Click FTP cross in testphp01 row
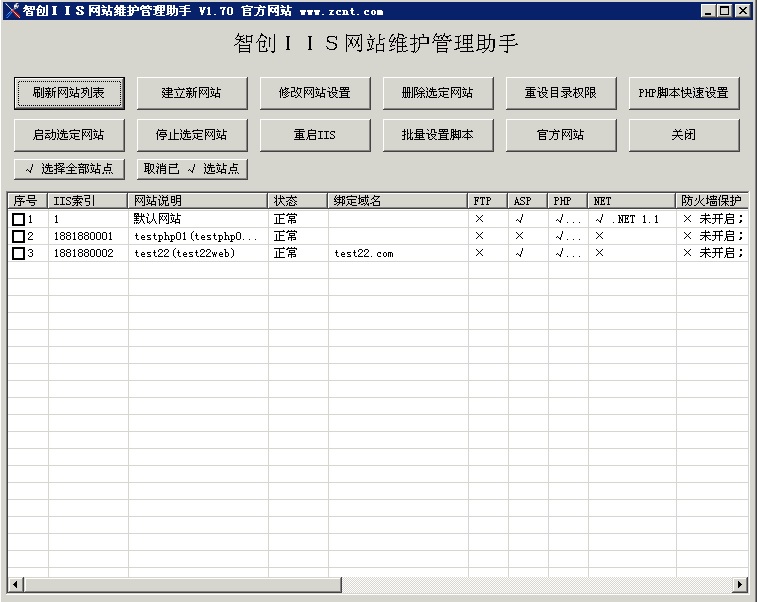 [x=479, y=236]
